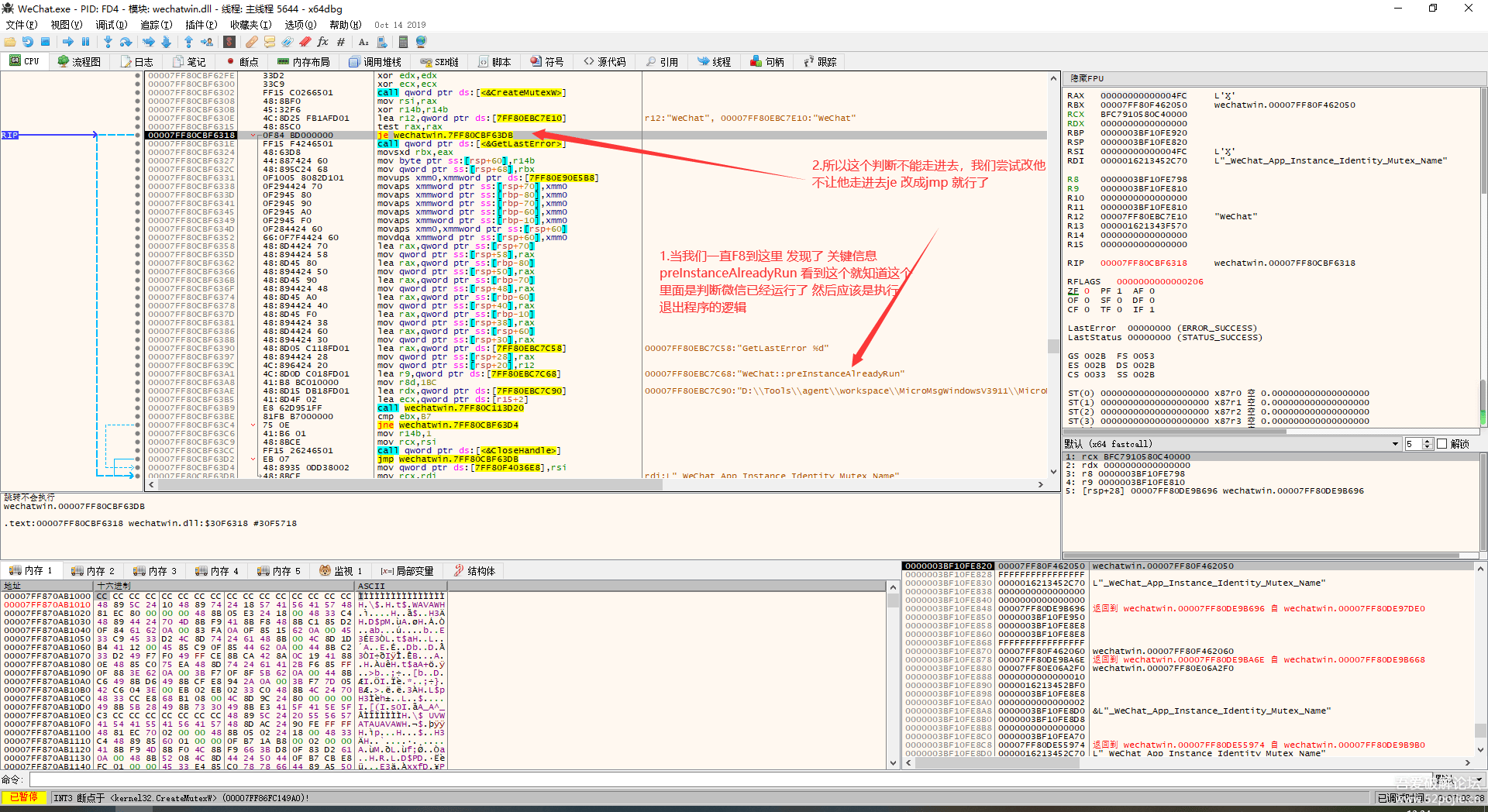Click the Step Into icon
This screenshot has height=812, width=1488.
click(108, 42)
